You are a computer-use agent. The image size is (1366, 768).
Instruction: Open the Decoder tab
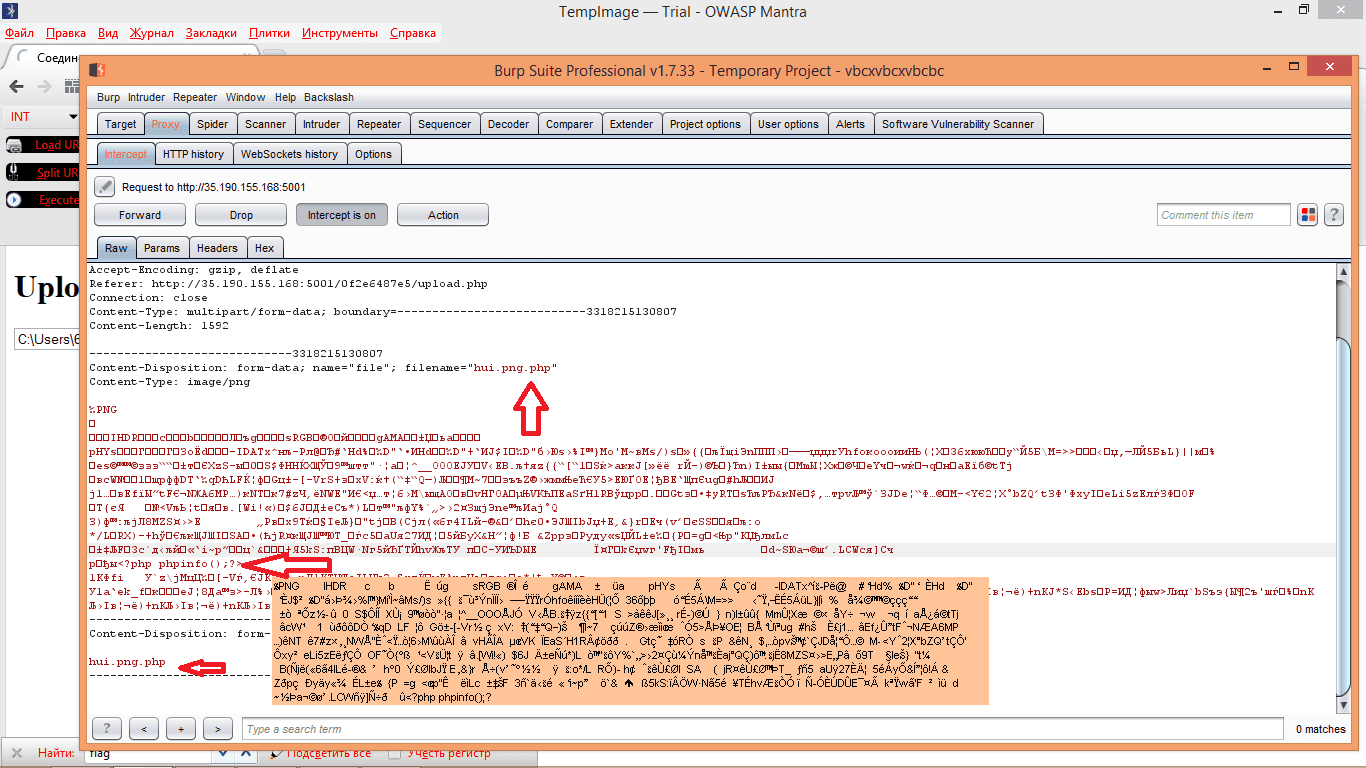pyautogui.click(x=509, y=124)
